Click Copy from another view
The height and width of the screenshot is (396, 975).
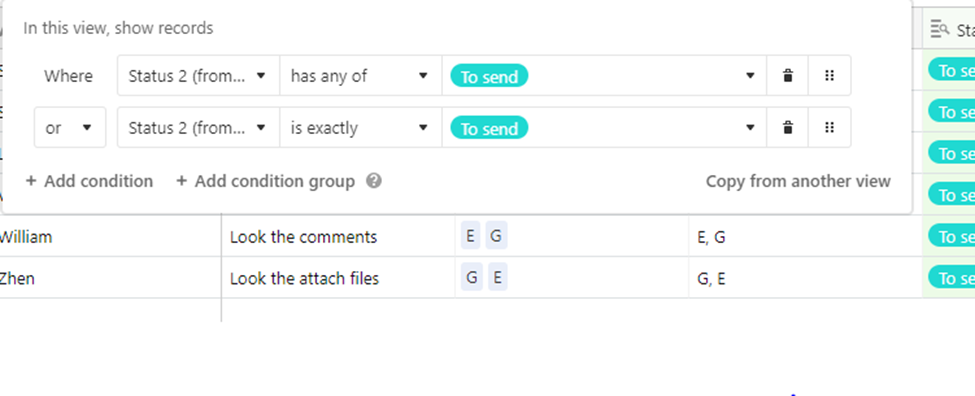[798, 182]
